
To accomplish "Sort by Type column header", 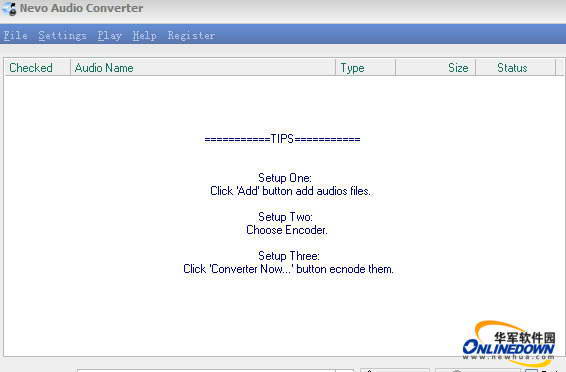I will coord(365,67).
